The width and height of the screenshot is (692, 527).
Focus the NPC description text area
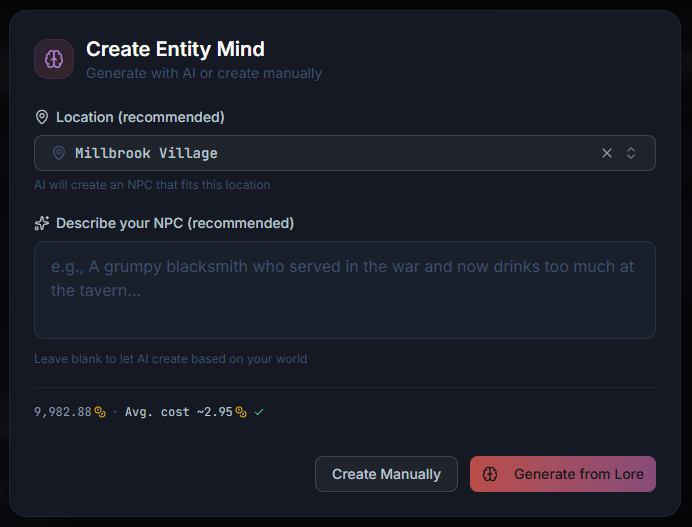coord(345,290)
